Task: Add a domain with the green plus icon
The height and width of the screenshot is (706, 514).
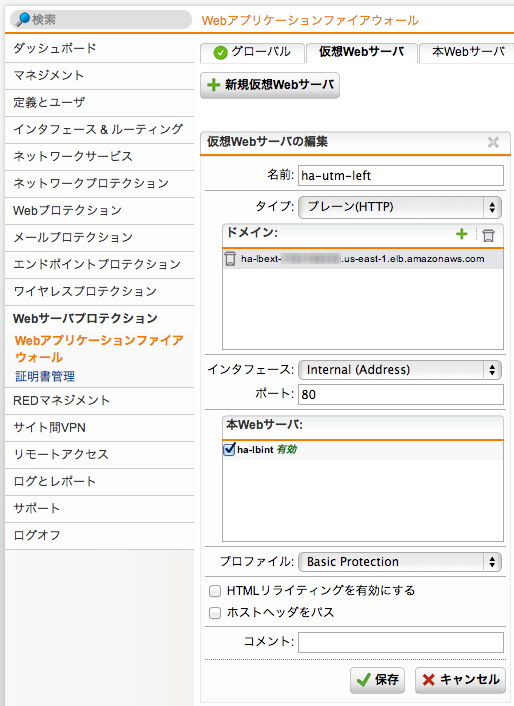Action: tap(461, 234)
